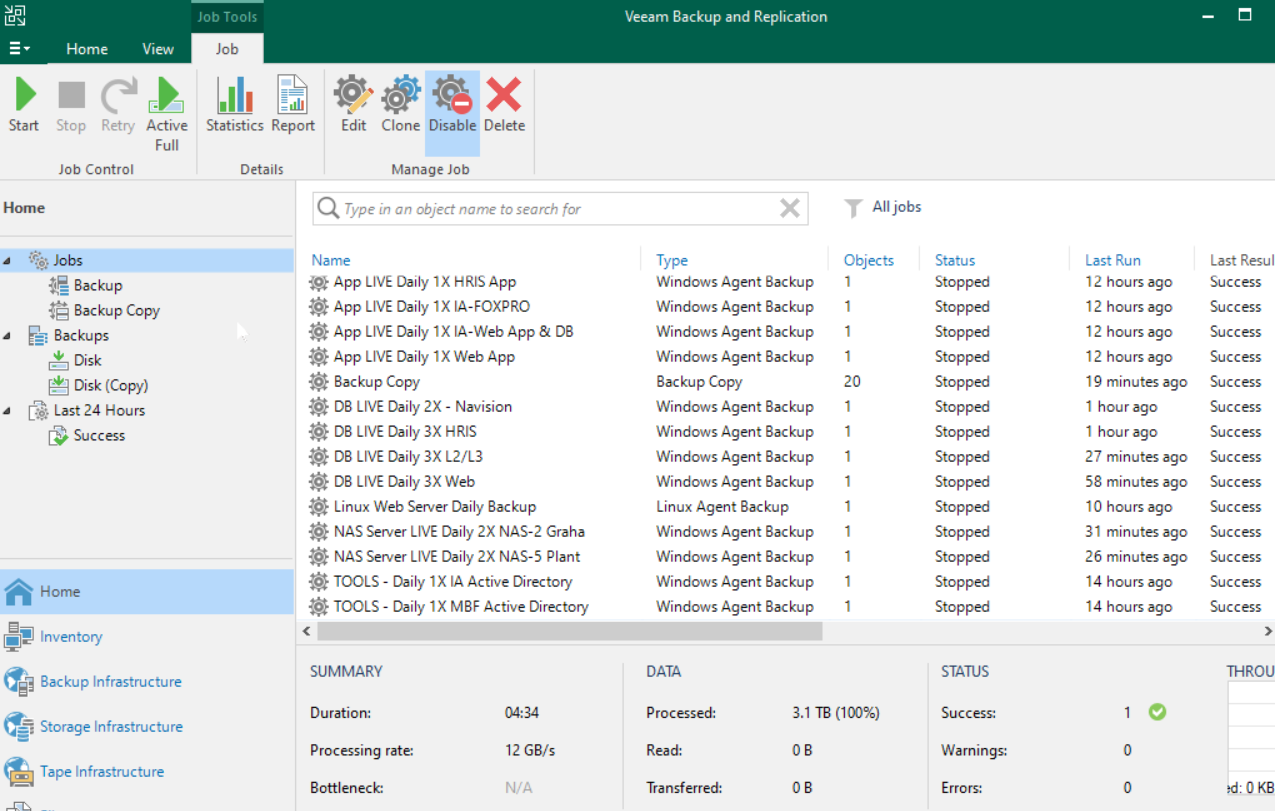The width and height of the screenshot is (1275, 811).
Task: Select Disk (Copy) under Backups
Action: tap(111, 385)
